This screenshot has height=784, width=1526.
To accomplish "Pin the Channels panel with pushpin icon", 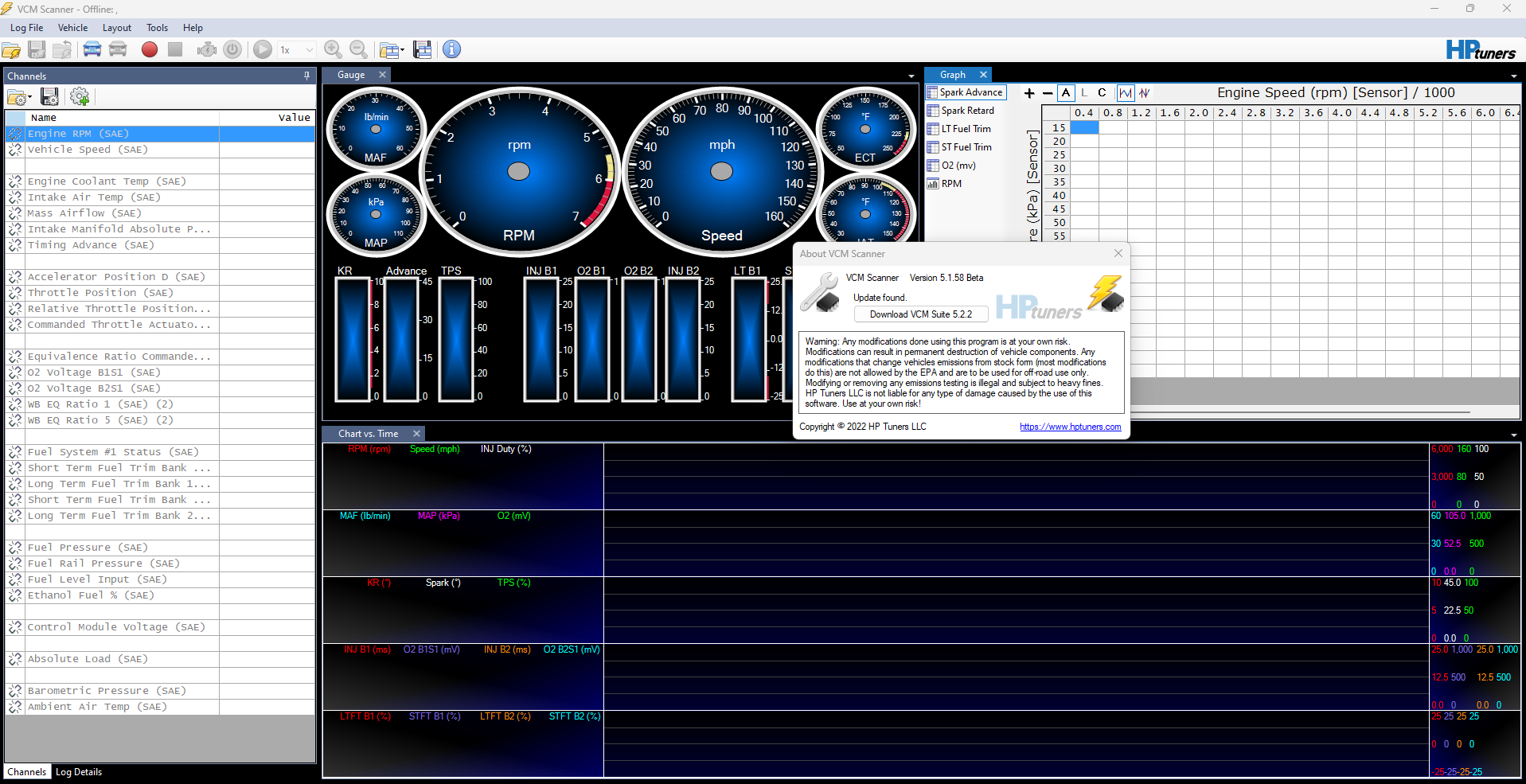I will [307, 76].
